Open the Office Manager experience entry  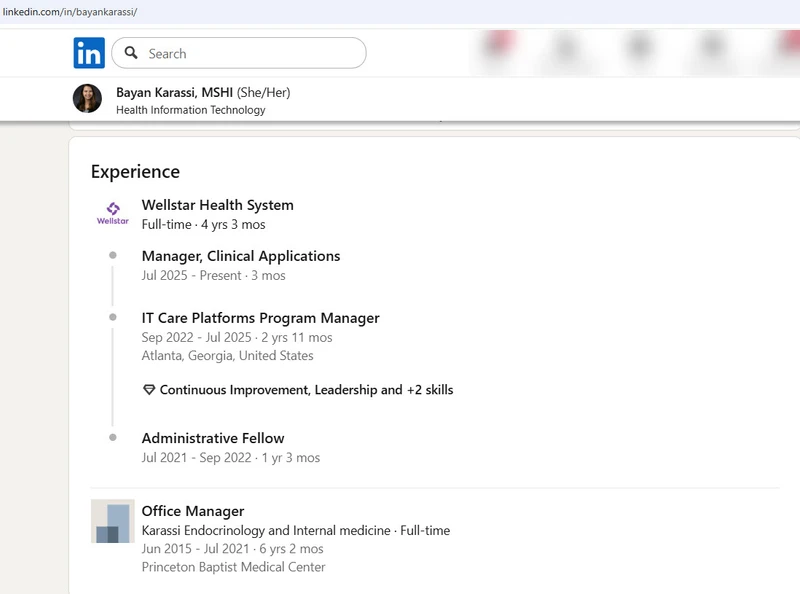(193, 511)
